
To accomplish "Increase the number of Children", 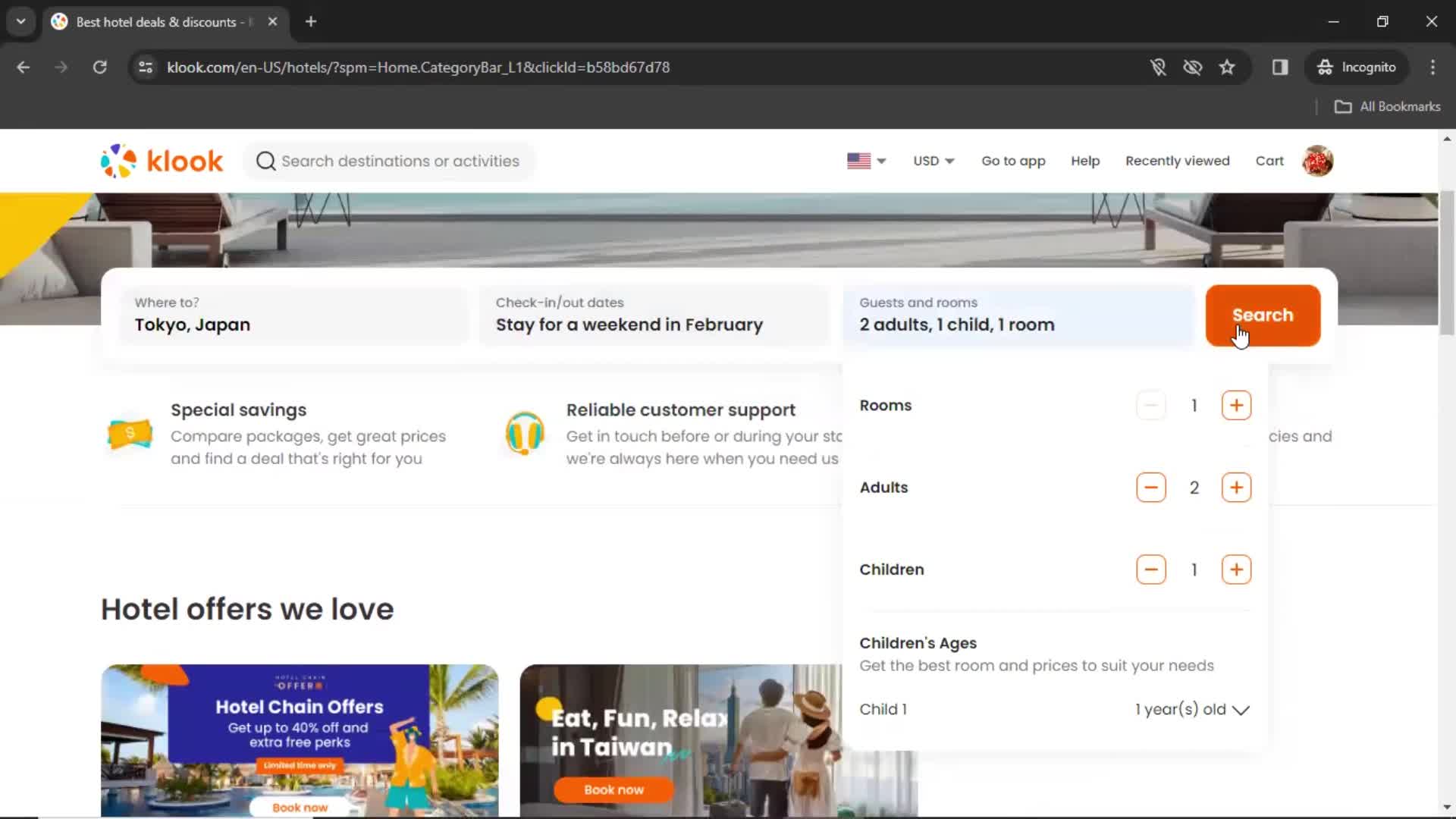I will point(1236,570).
